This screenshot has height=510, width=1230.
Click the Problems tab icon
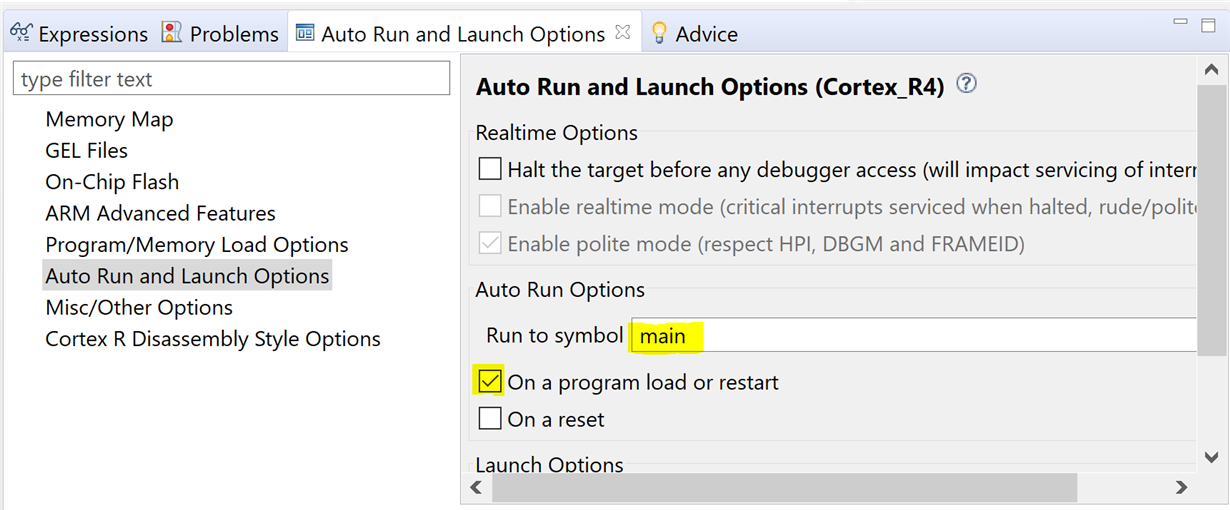point(172,33)
